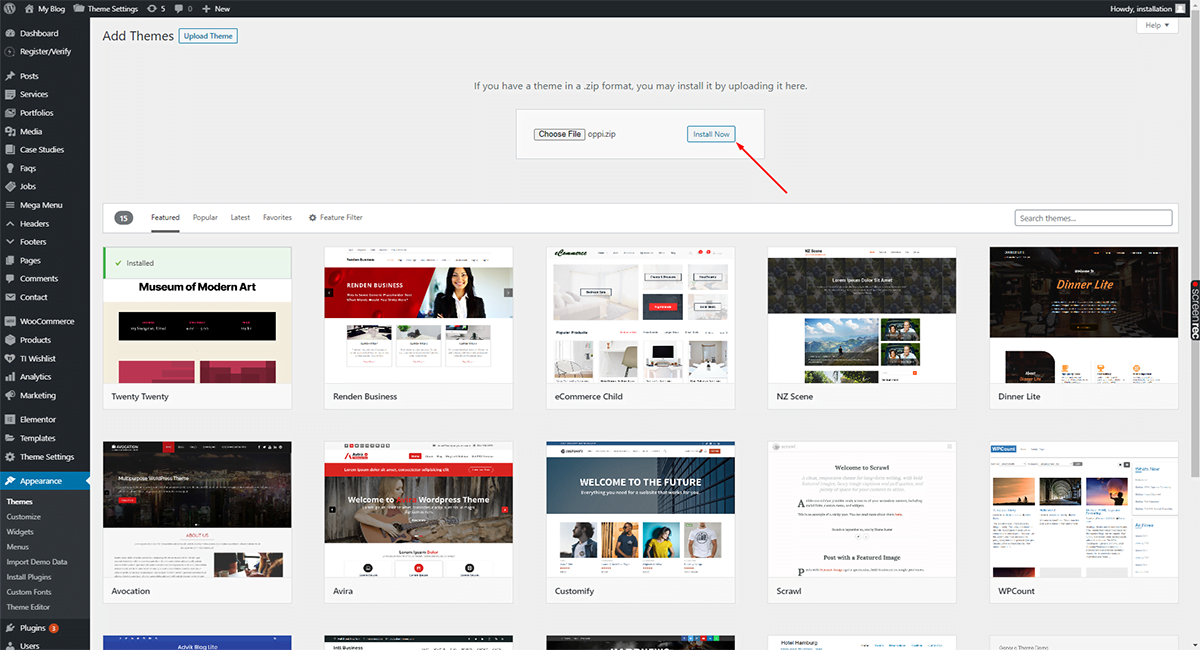
Task: Select the Avira theme thumbnail
Action: pos(419,509)
